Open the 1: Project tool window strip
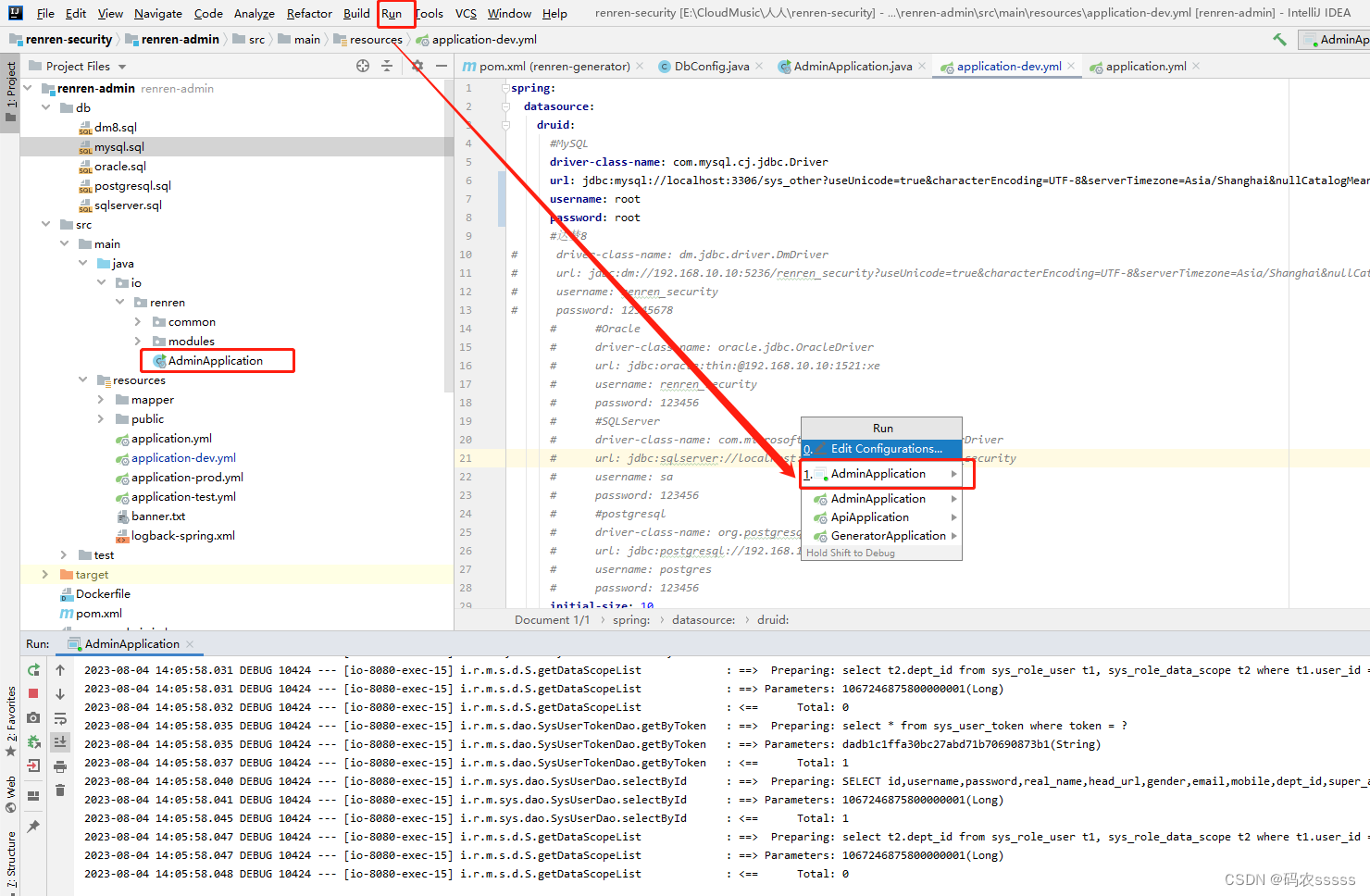The width and height of the screenshot is (1370, 896). [x=10, y=92]
